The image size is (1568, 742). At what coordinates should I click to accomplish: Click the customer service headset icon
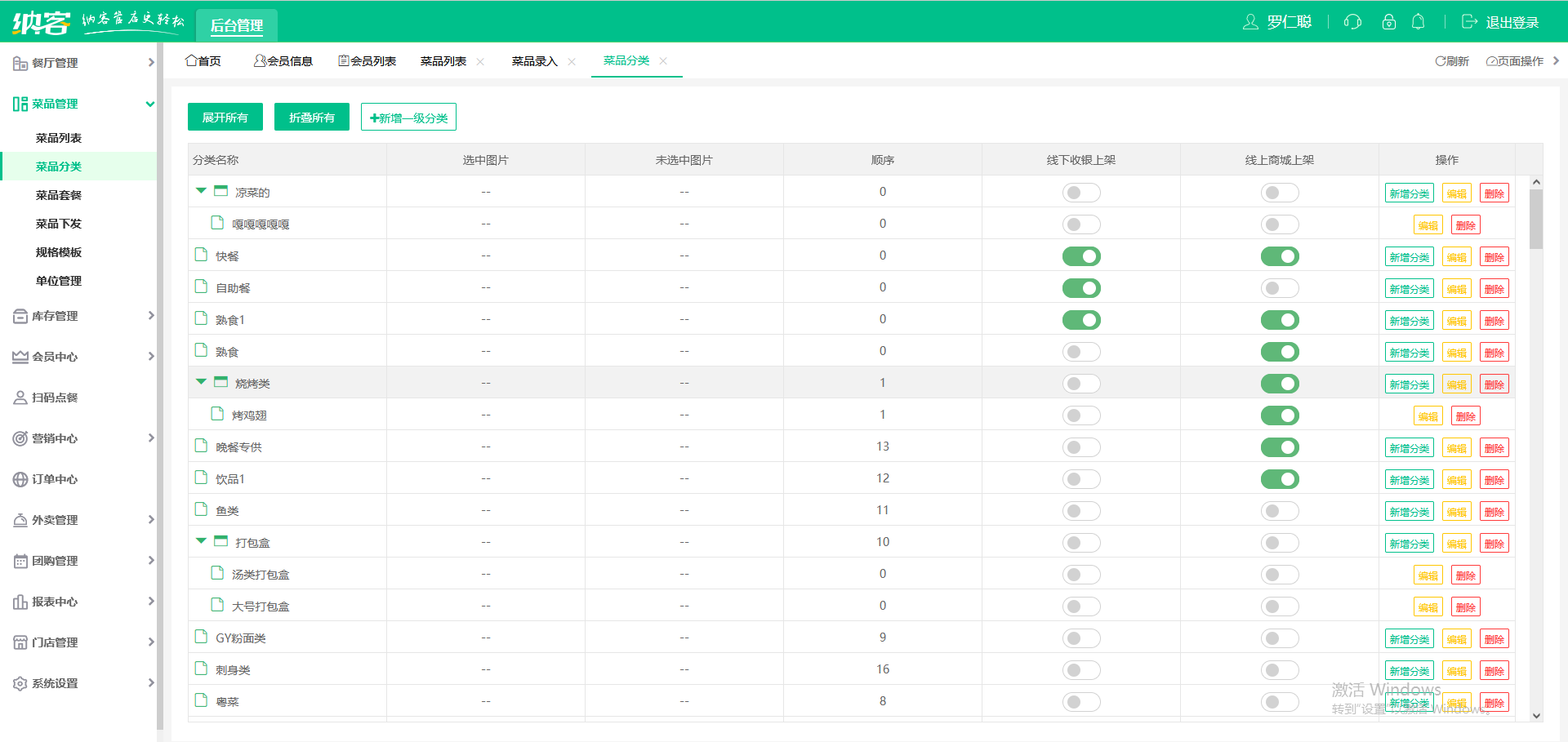pyautogui.click(x=1352, y=22)
